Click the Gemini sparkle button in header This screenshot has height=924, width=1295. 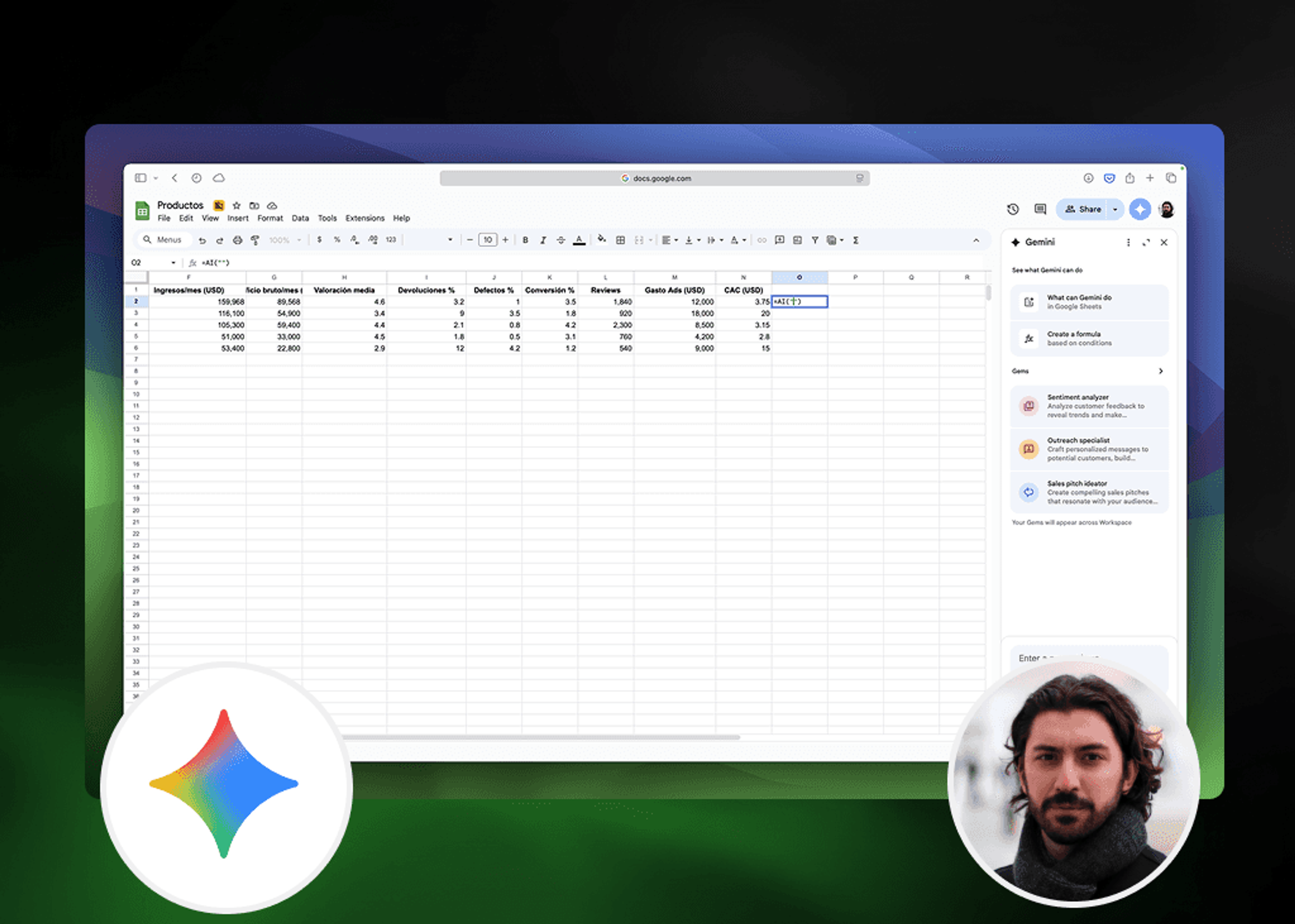[x=1140, y=209]
